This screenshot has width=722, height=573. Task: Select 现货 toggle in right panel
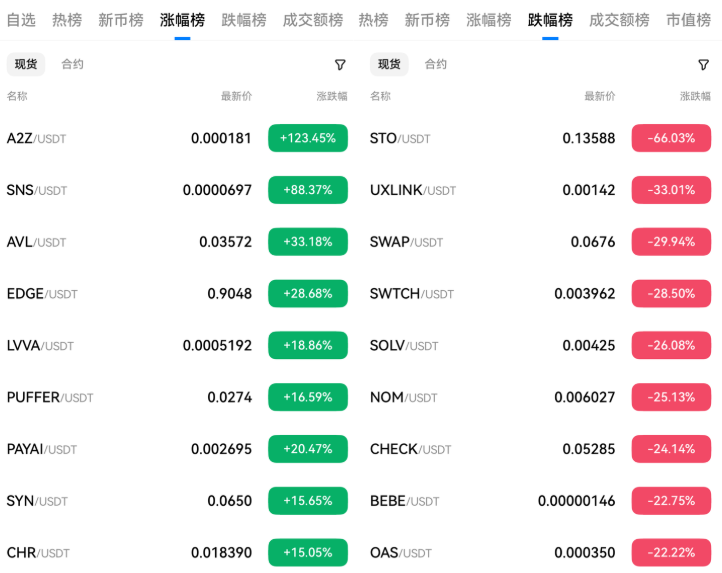coord(389,64)
